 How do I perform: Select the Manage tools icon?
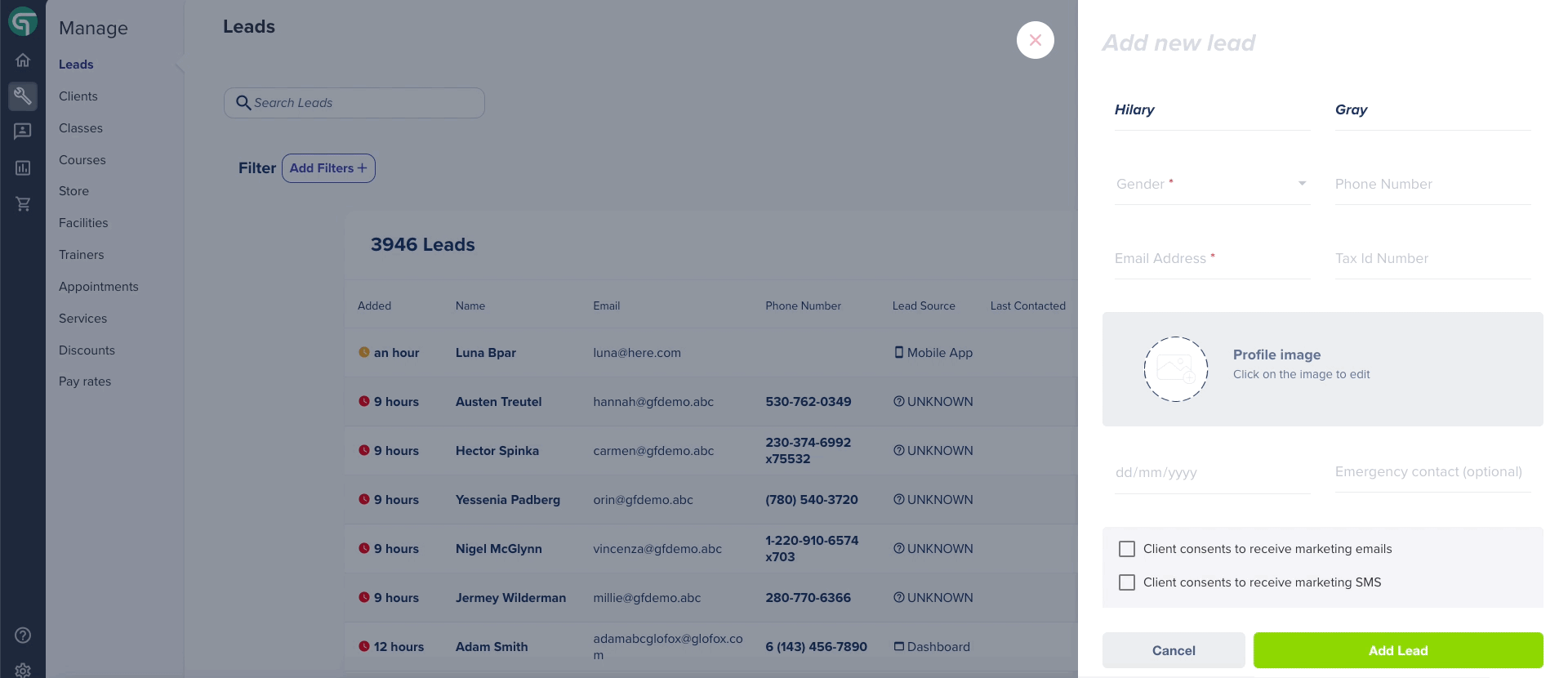[x=23, y=96]
